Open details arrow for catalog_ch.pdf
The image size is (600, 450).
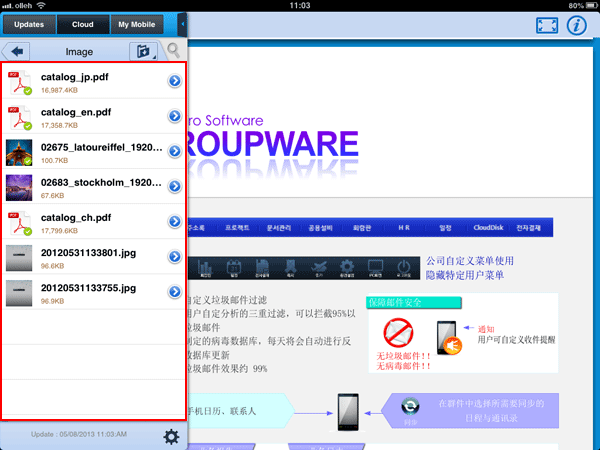pos(174,222)
